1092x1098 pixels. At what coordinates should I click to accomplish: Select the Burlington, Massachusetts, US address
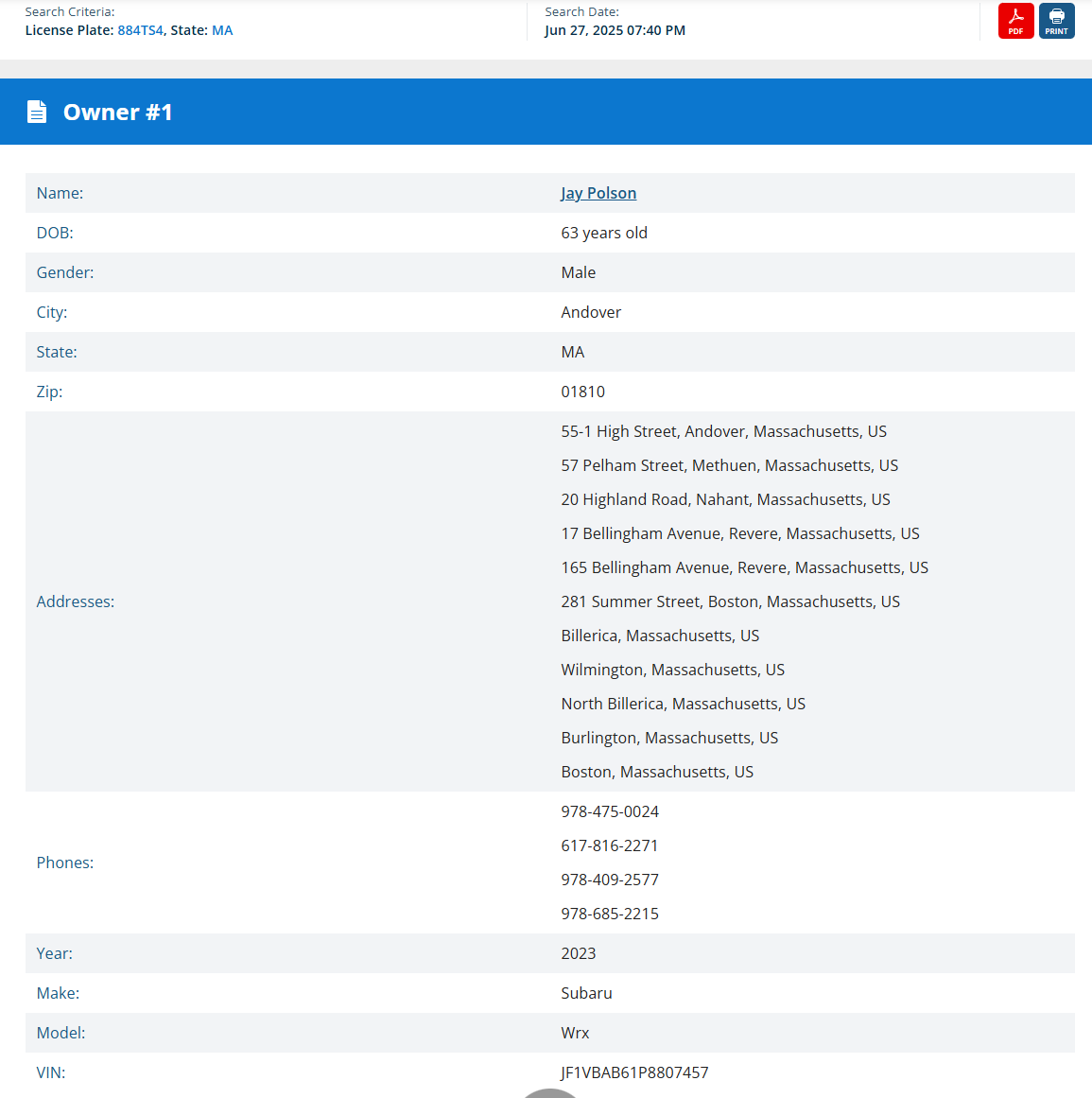tap(669, 738)
